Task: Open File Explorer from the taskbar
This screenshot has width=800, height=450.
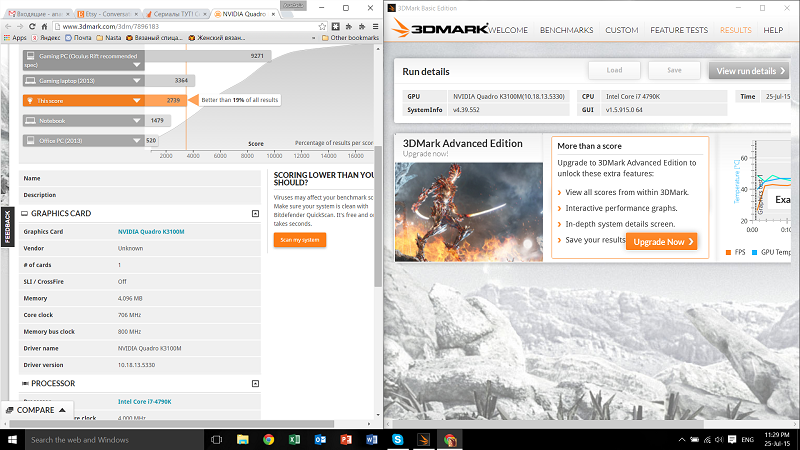Action: click(242, 439)
